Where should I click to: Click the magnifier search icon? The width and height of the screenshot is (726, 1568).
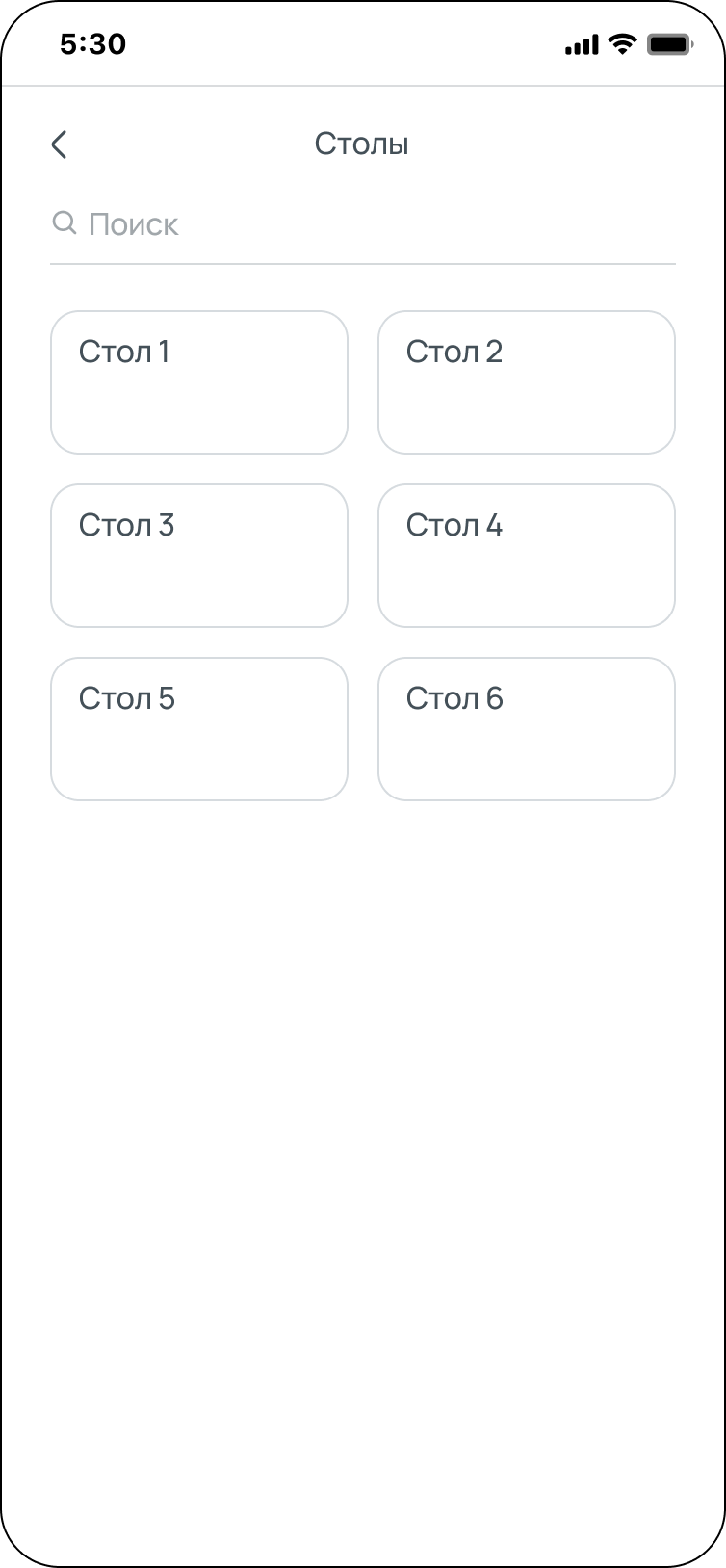tap(64, 223)
